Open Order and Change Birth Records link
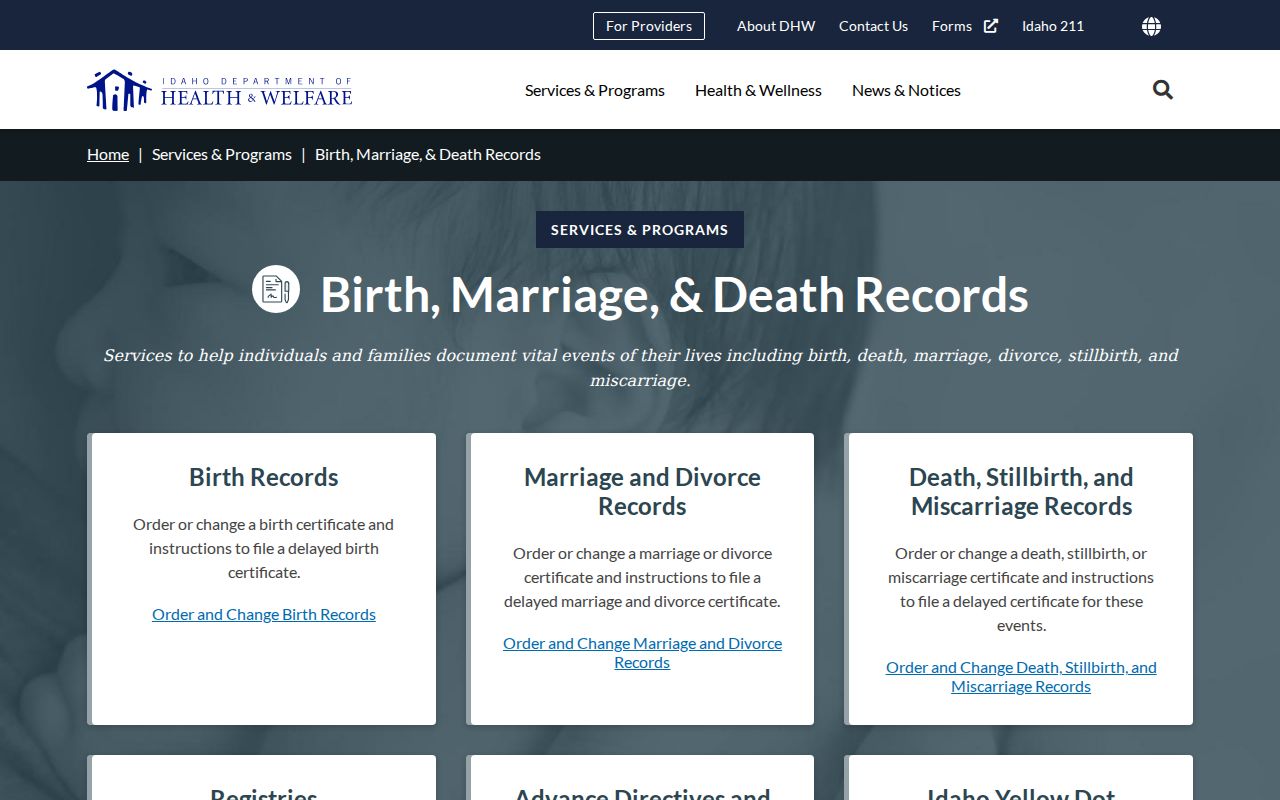Image resolution: width=1280 pixels, height=800 pixels. [x=264, y=614]
